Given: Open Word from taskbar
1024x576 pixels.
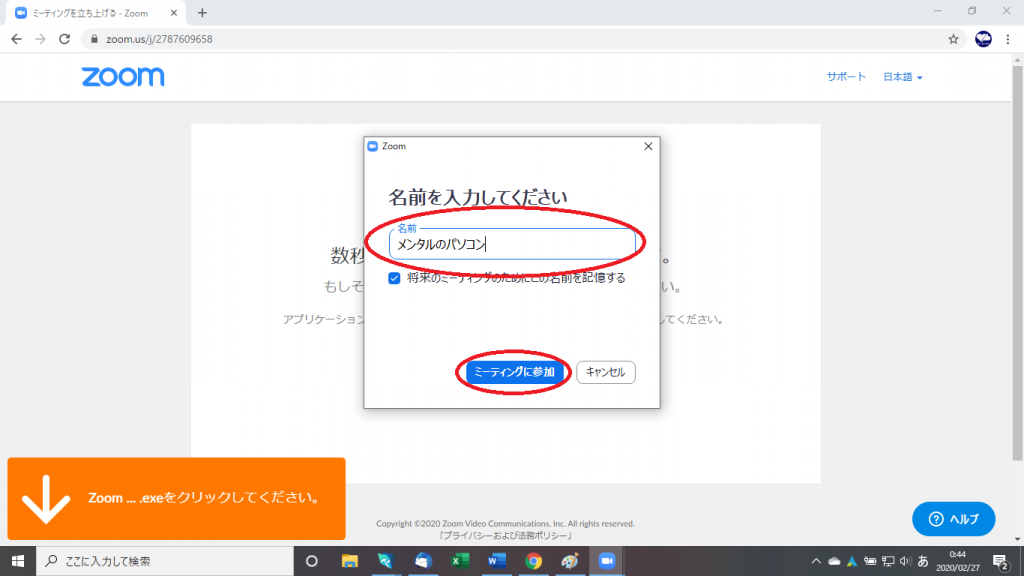Looking at the screenshot, I should (x=496, y=561).
